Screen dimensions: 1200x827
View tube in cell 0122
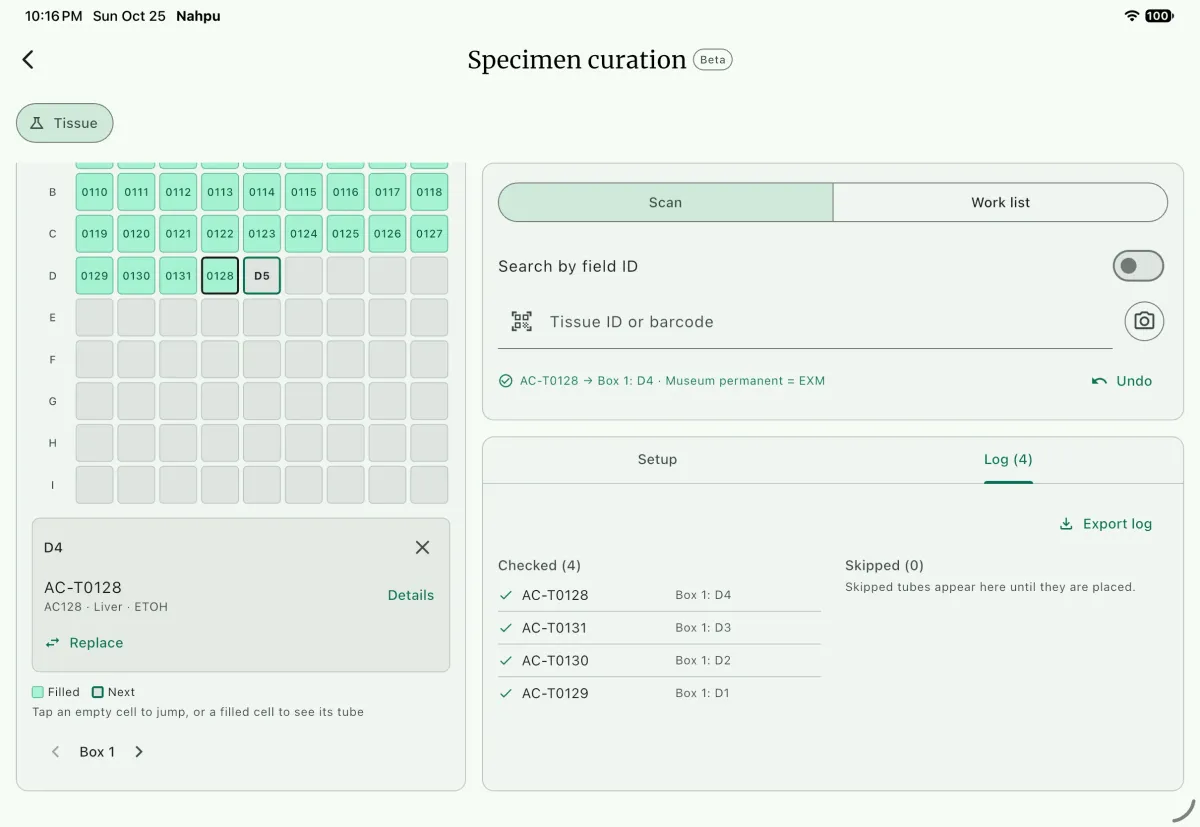point(220,234)
